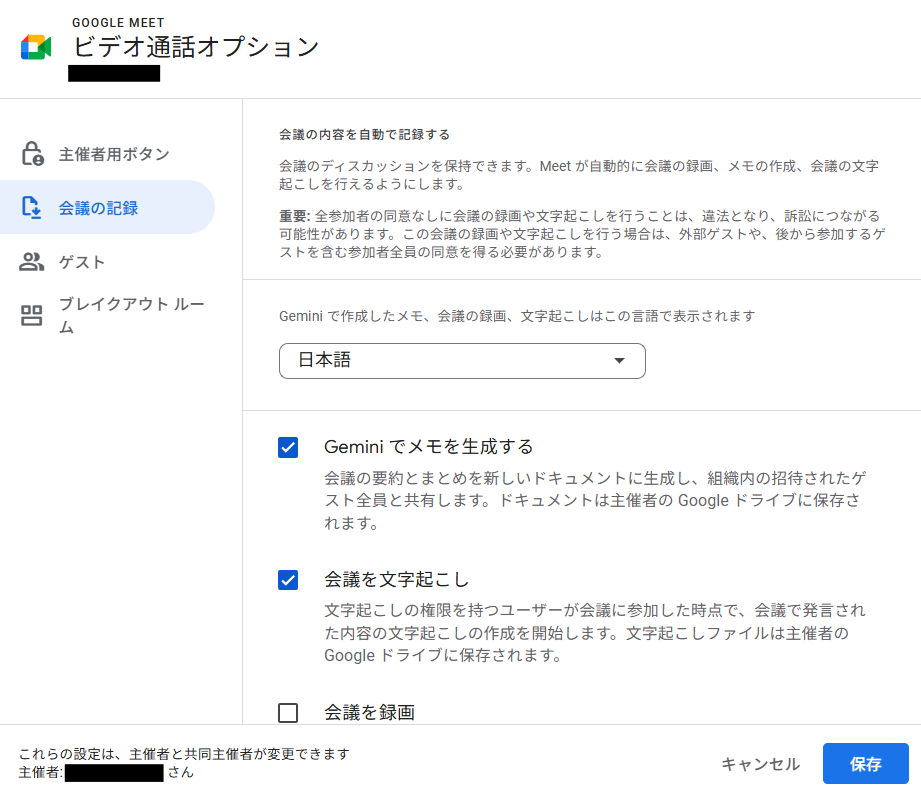Open the 日本語 language dropdown

[461, 361]
